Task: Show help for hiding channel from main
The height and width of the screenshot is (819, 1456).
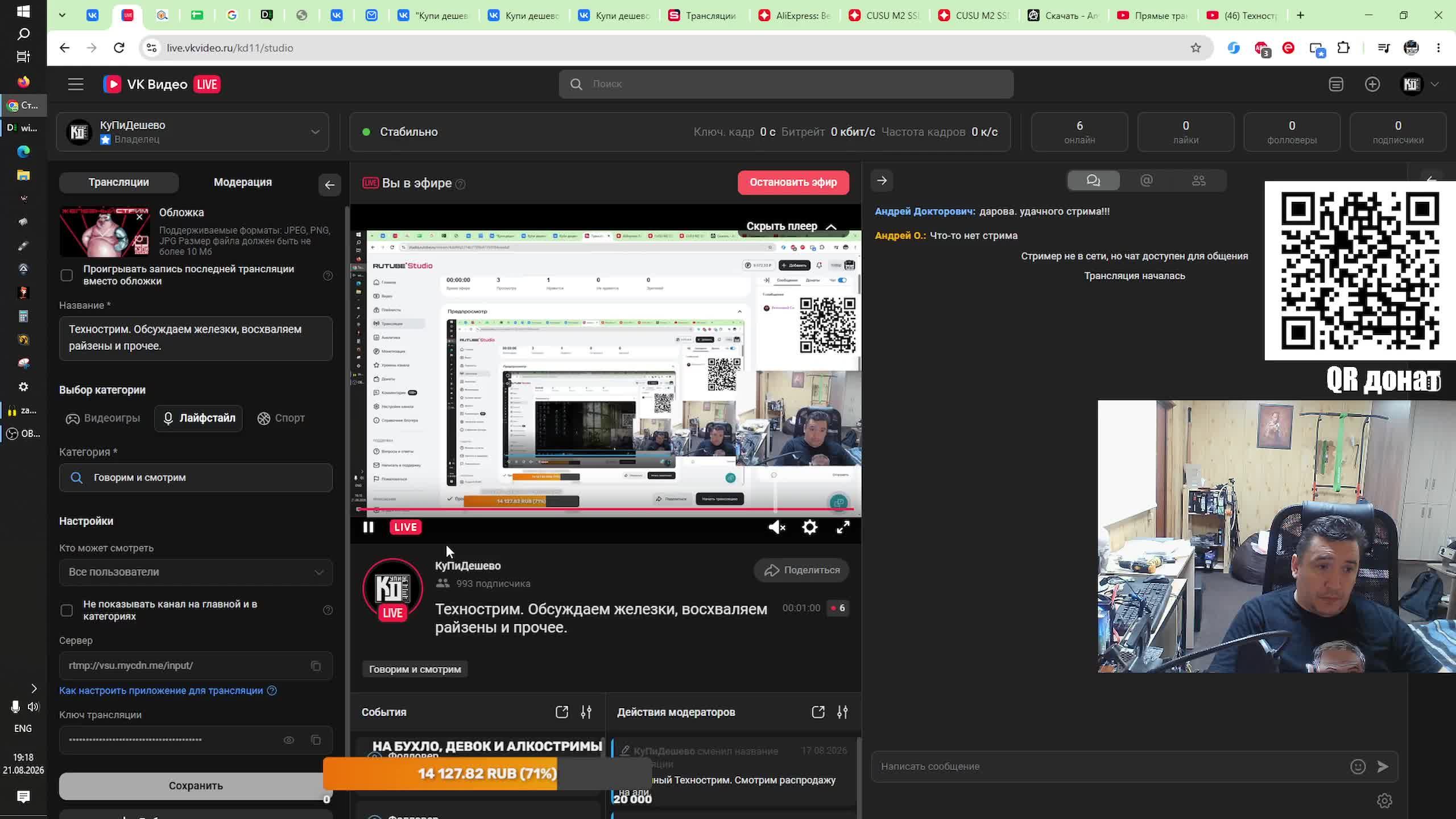Action: [328, 610]
